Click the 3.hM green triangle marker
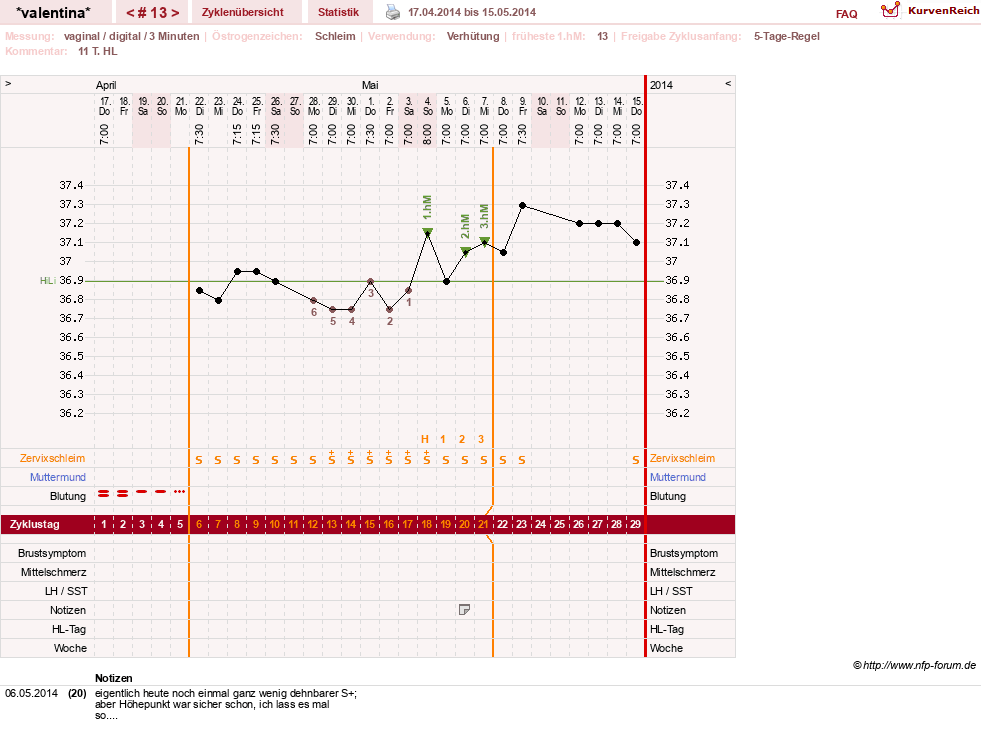981x746 pixels. coord(484,242)
